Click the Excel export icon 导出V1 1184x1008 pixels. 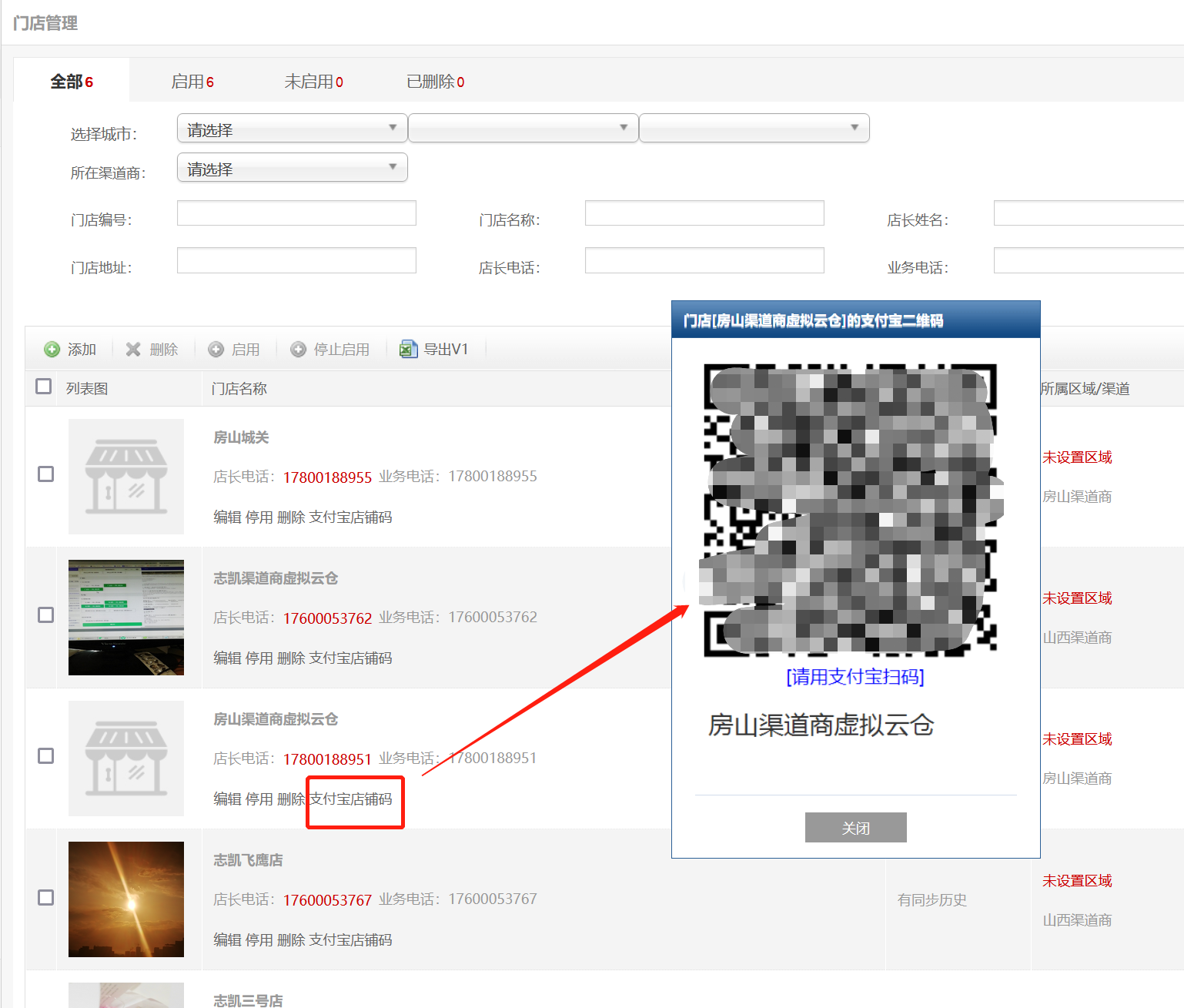coord(408,350)
